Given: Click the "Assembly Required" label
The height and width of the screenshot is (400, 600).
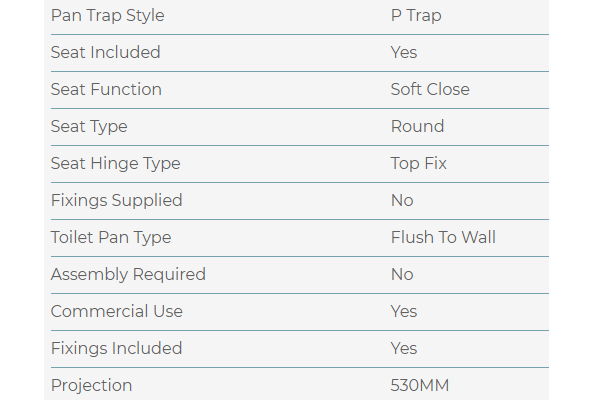Looking at the screenshot, I should click(128, 274).
